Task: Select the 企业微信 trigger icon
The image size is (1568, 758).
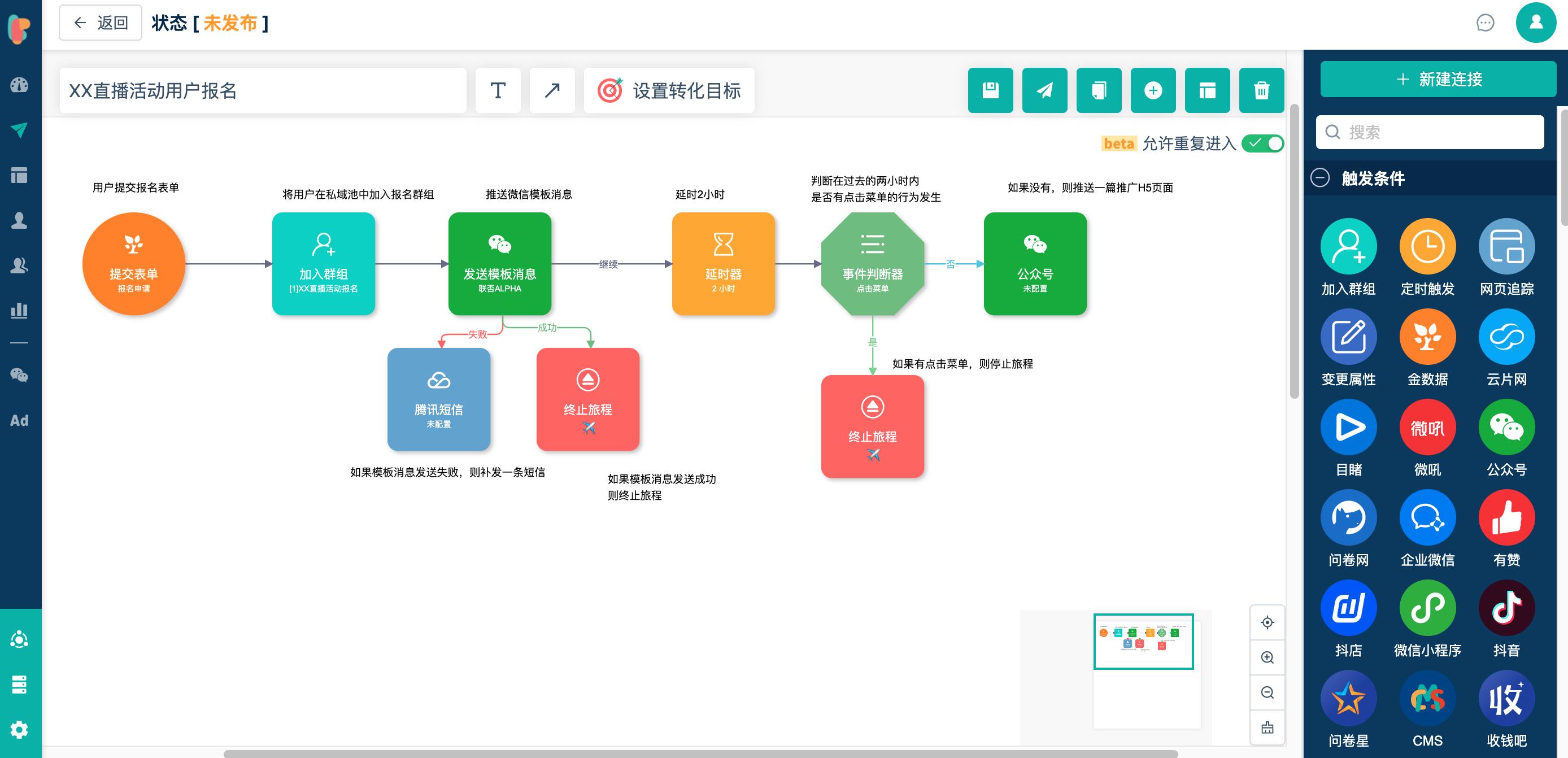Action: [x=1427, y=517]
